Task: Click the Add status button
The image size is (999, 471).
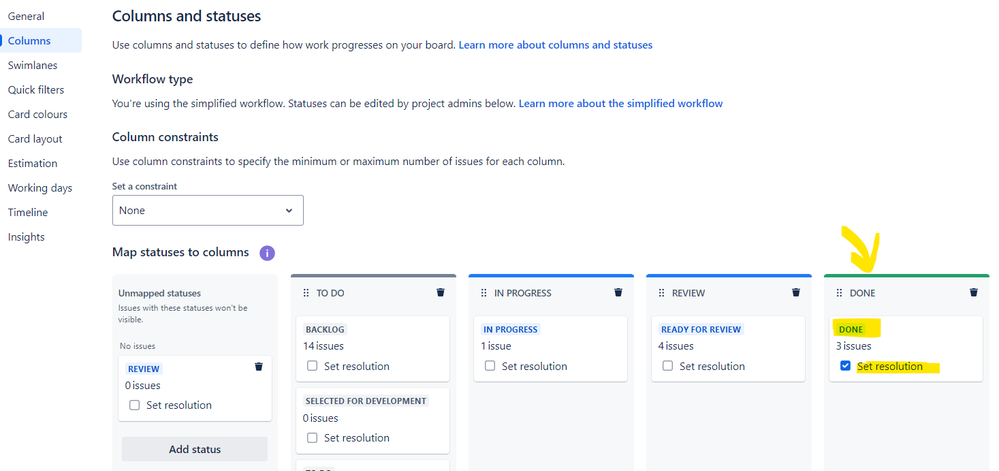Action: click(x=195, y=449)
